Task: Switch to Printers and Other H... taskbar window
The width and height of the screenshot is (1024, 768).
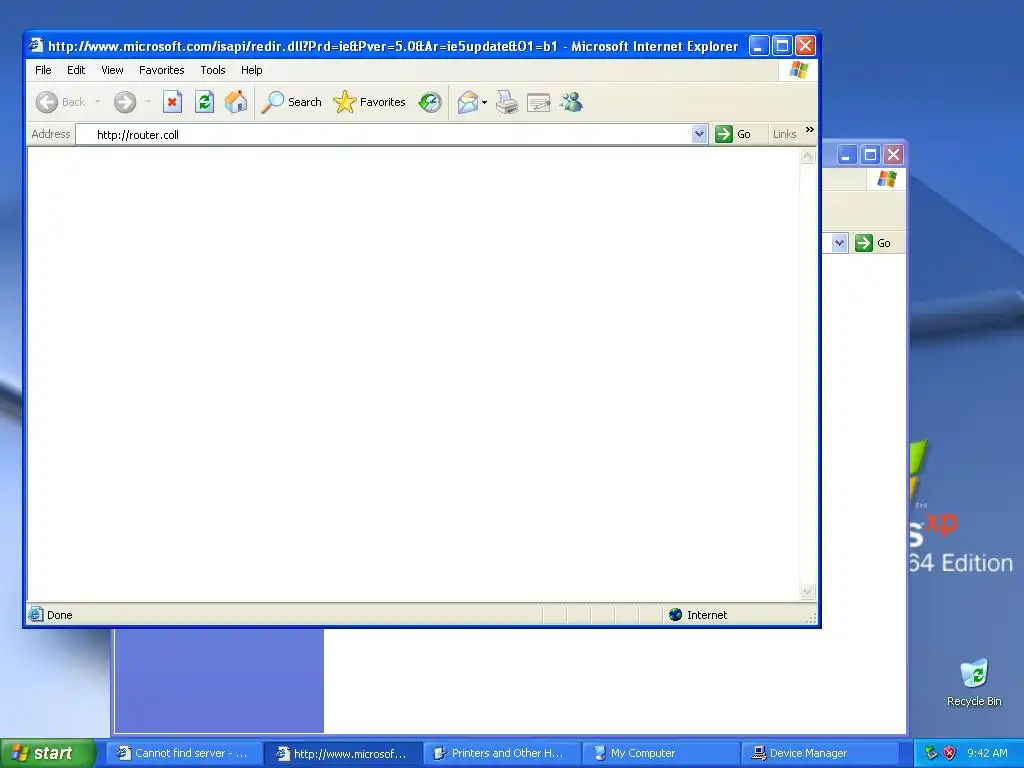Action: [x=502, y=753]
